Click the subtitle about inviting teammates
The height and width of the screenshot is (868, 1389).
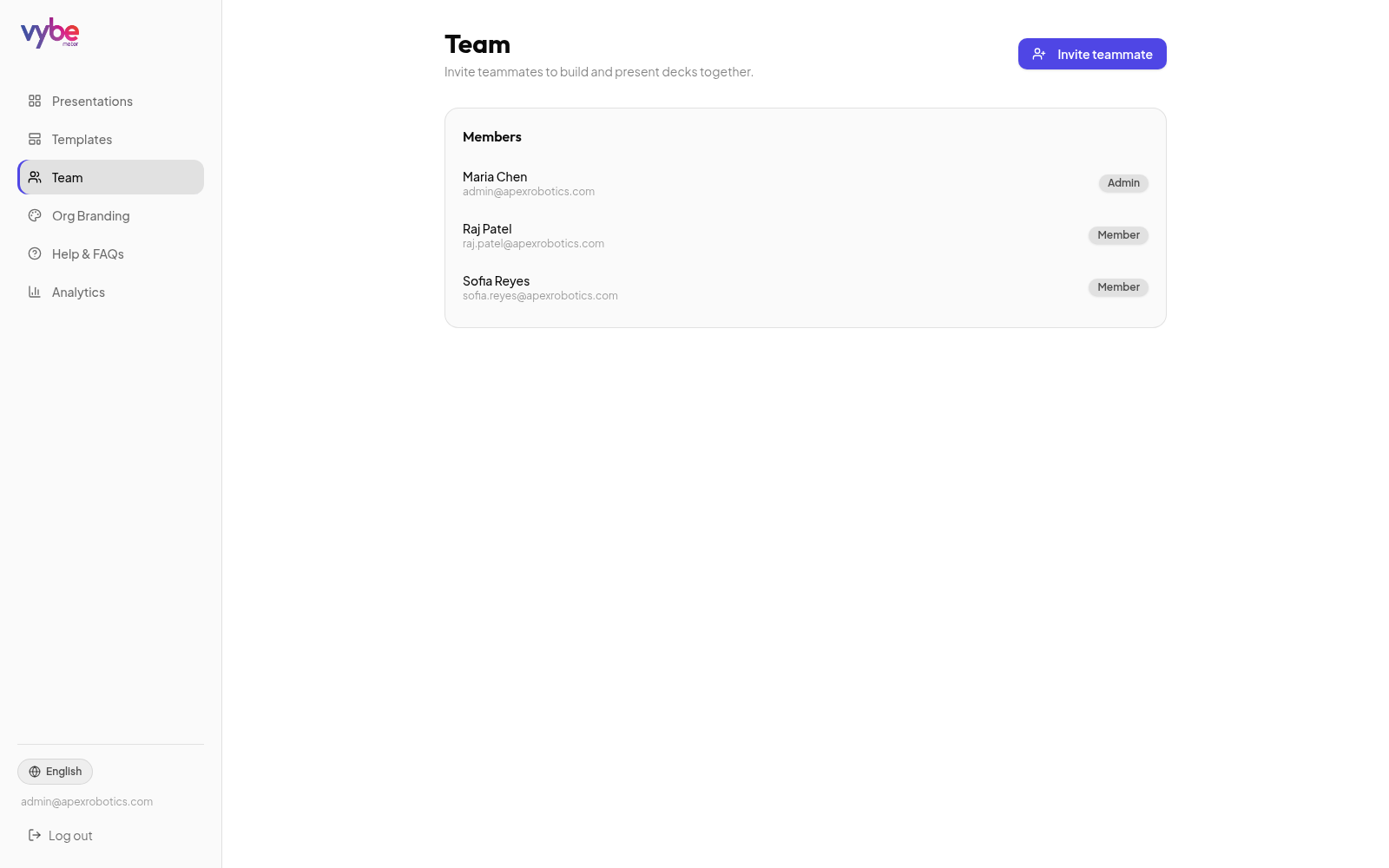599,72
